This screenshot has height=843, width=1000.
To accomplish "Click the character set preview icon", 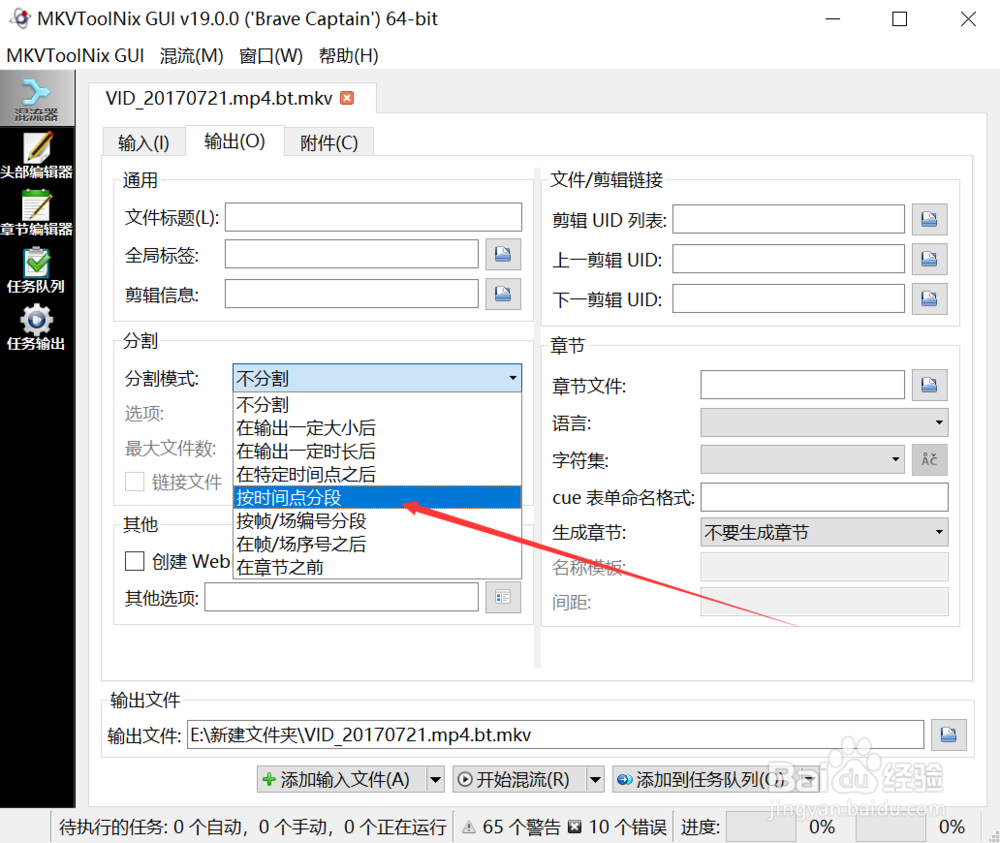I will tap(929, 459).
